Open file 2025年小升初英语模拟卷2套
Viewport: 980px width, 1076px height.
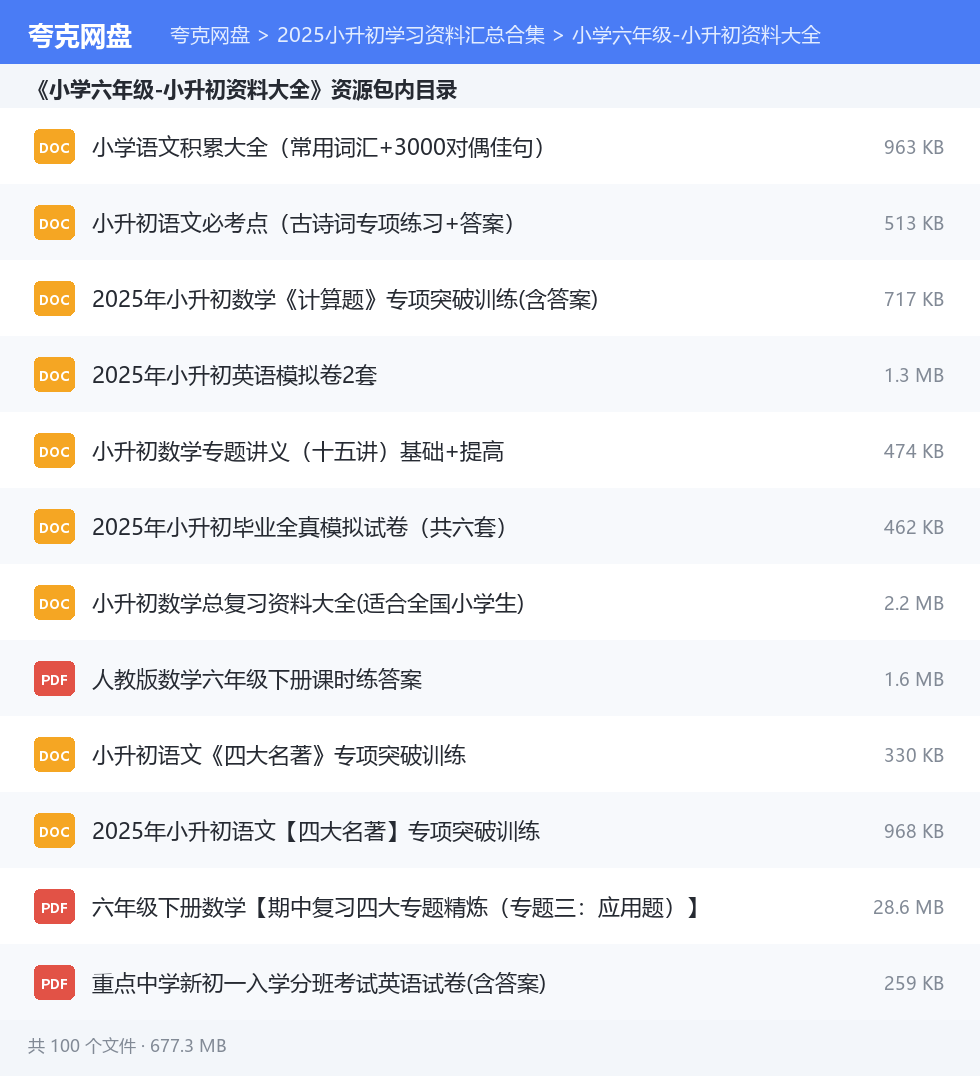coord(235,375)
